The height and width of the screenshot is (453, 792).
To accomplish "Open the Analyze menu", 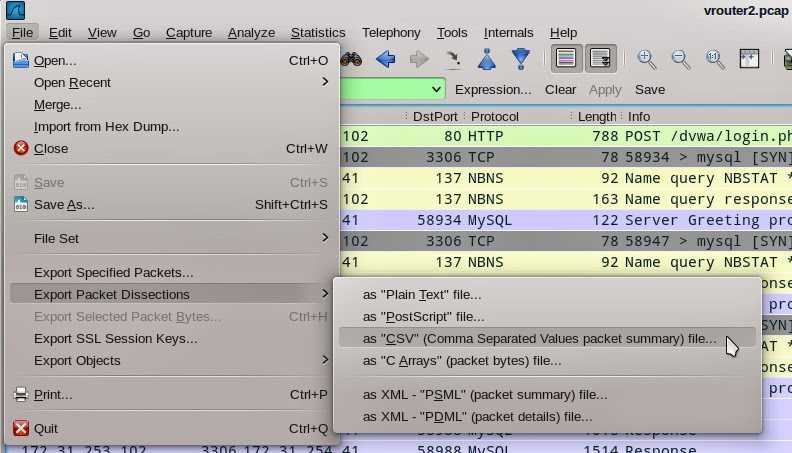I will [251, 32].
